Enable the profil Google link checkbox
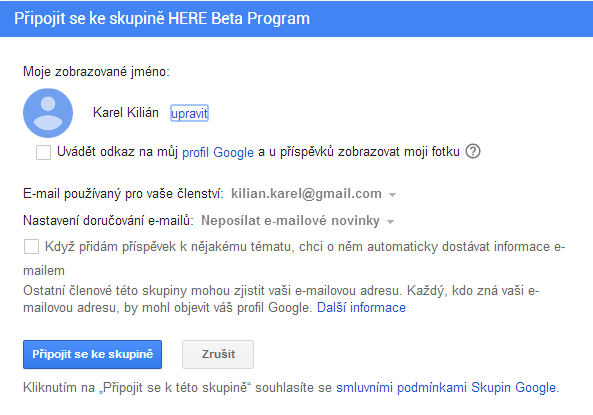Screen dimensions: 593x415 coord(43,152)
